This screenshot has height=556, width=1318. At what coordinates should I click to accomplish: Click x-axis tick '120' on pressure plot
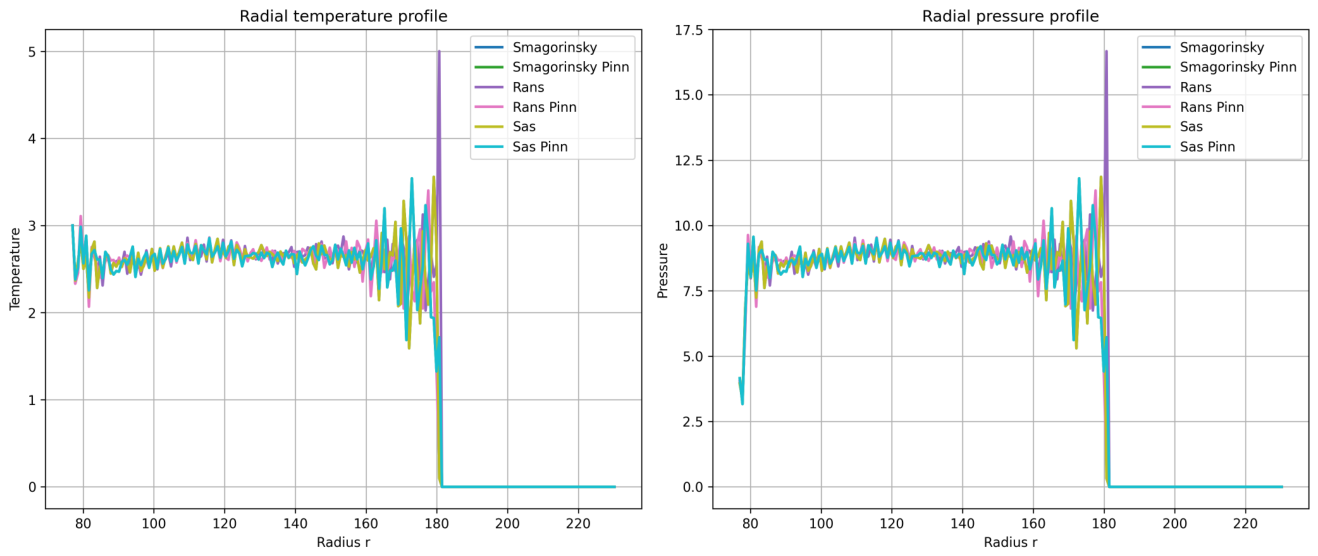[x=892, y=522]
